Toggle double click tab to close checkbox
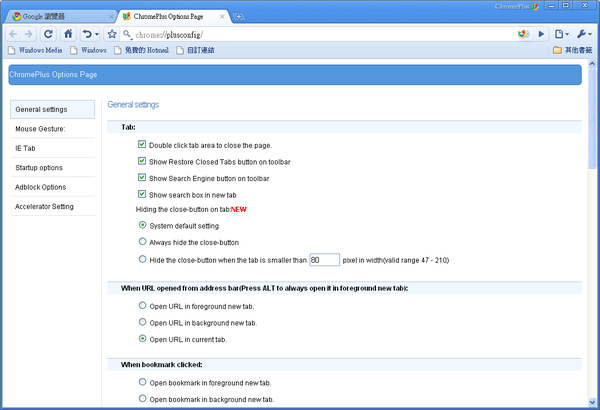This screenshot has width=600, height=410. [x=142, y=144]
